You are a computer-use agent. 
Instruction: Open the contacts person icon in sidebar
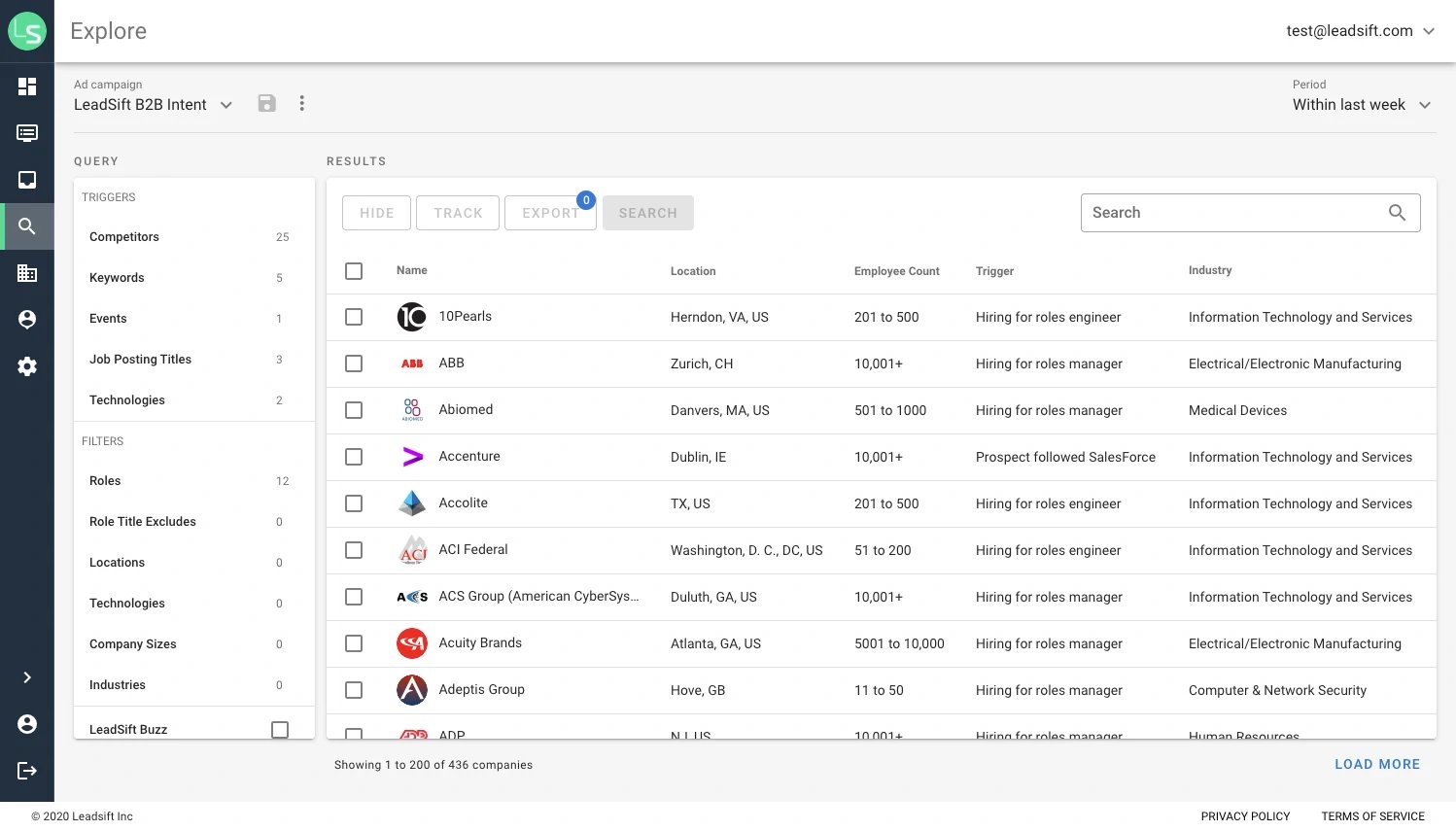coord(27,320)
